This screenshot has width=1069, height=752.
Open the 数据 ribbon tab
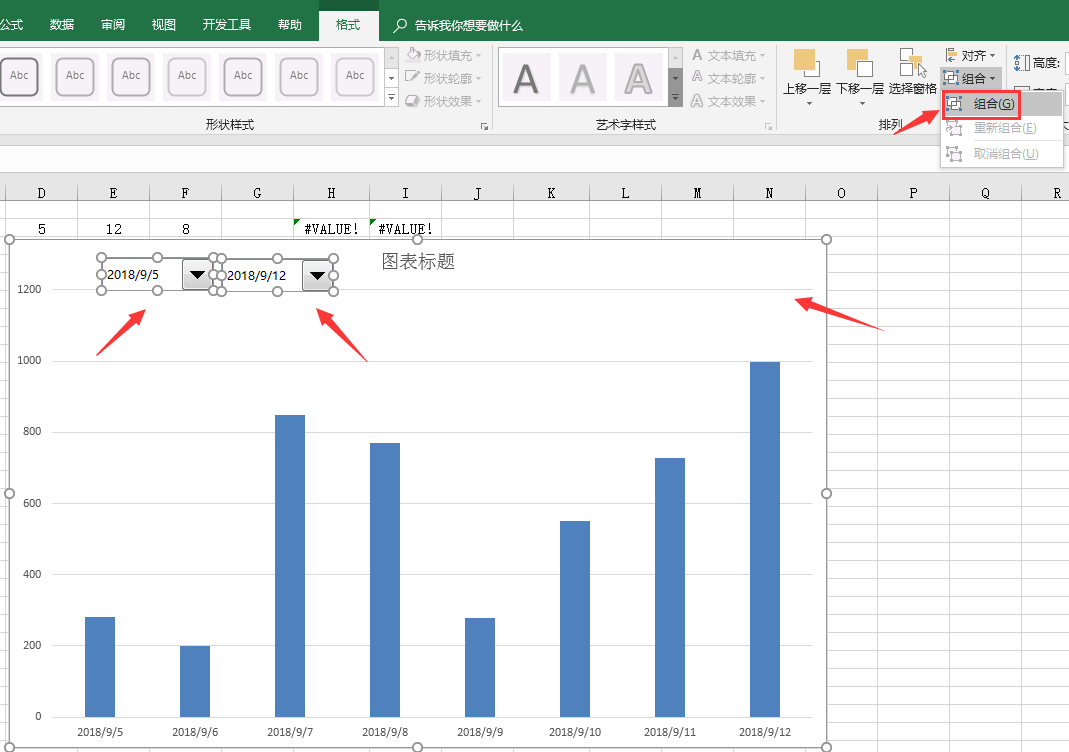61,25
